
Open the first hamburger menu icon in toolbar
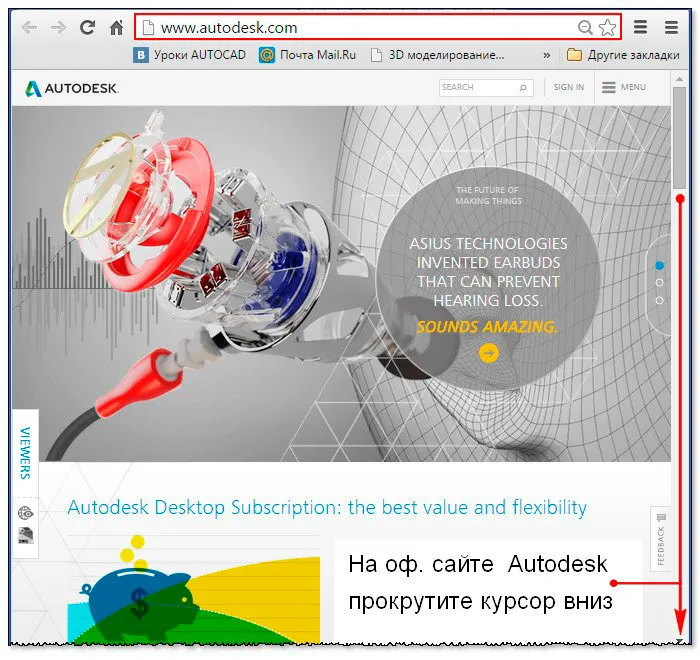[x=641, y=27]
